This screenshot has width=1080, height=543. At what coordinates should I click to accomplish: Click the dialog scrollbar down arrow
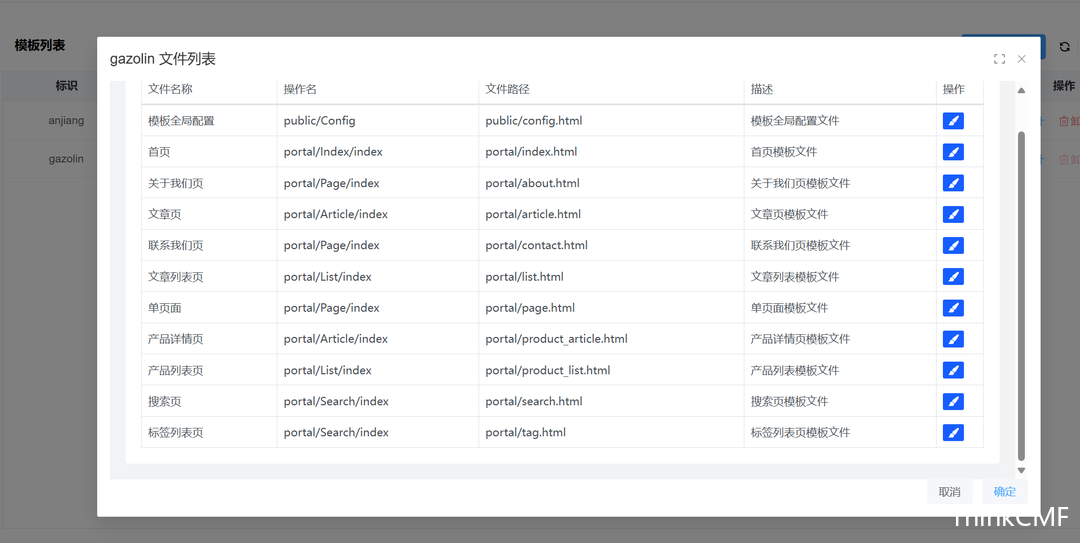click(1021, 471)
